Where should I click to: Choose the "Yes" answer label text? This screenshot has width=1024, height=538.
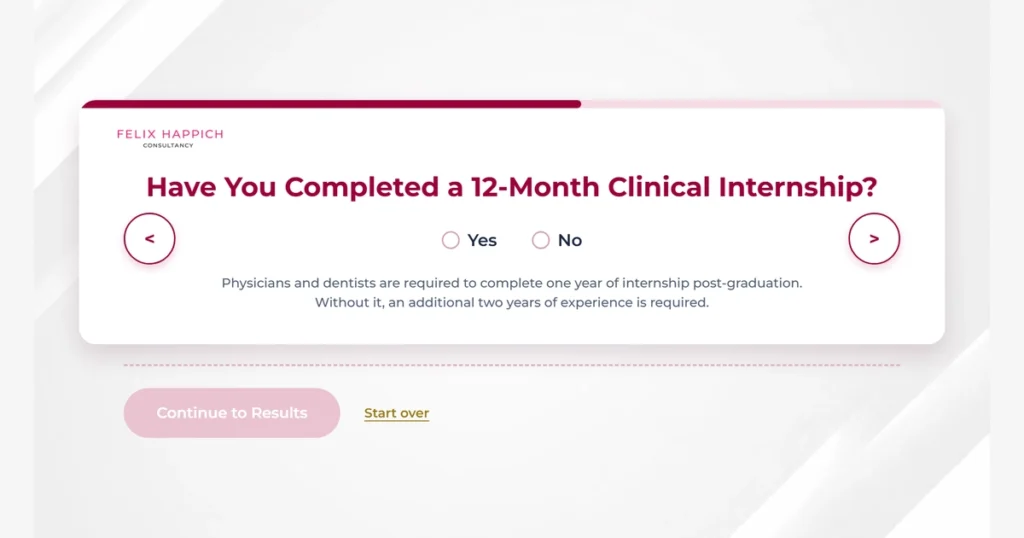(x=482, y=240)
